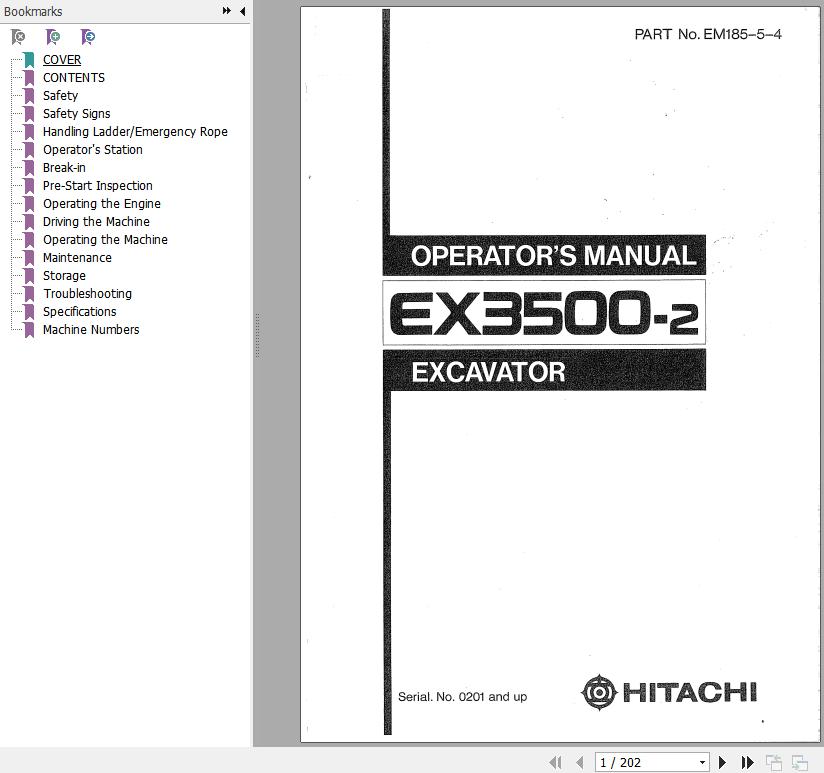
Task: Go to the Safety Signs bookmark
Action: [77, 114]
